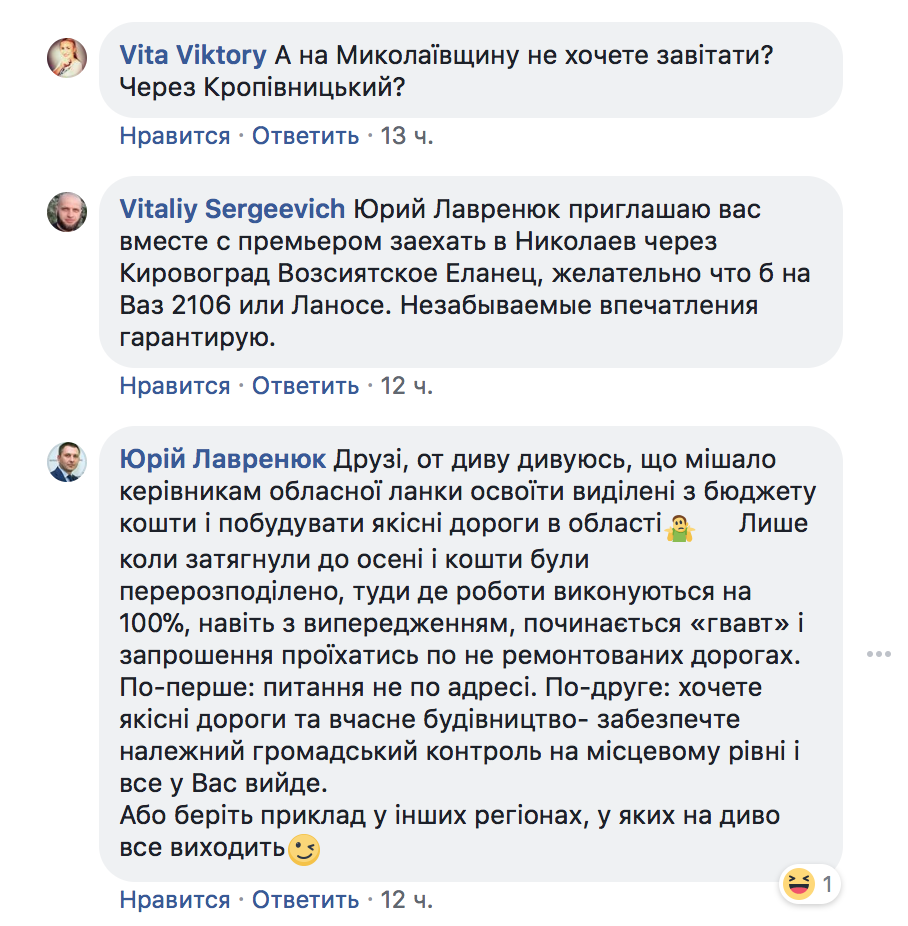Click the laughing reaction emoji icon
The image size is (908, 926).
pyautogui.click(x=799, y=884)
